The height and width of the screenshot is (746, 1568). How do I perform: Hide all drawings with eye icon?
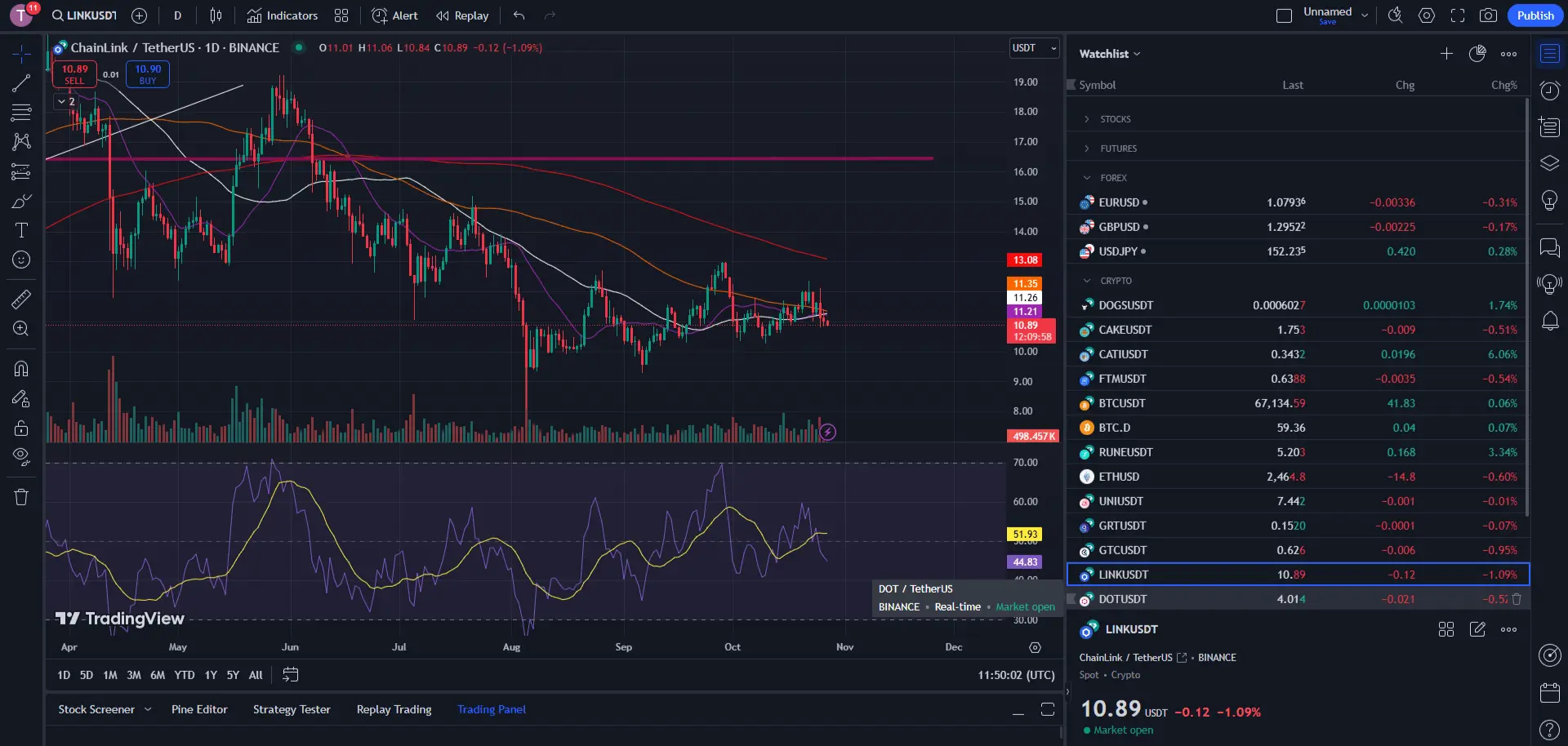21,456
